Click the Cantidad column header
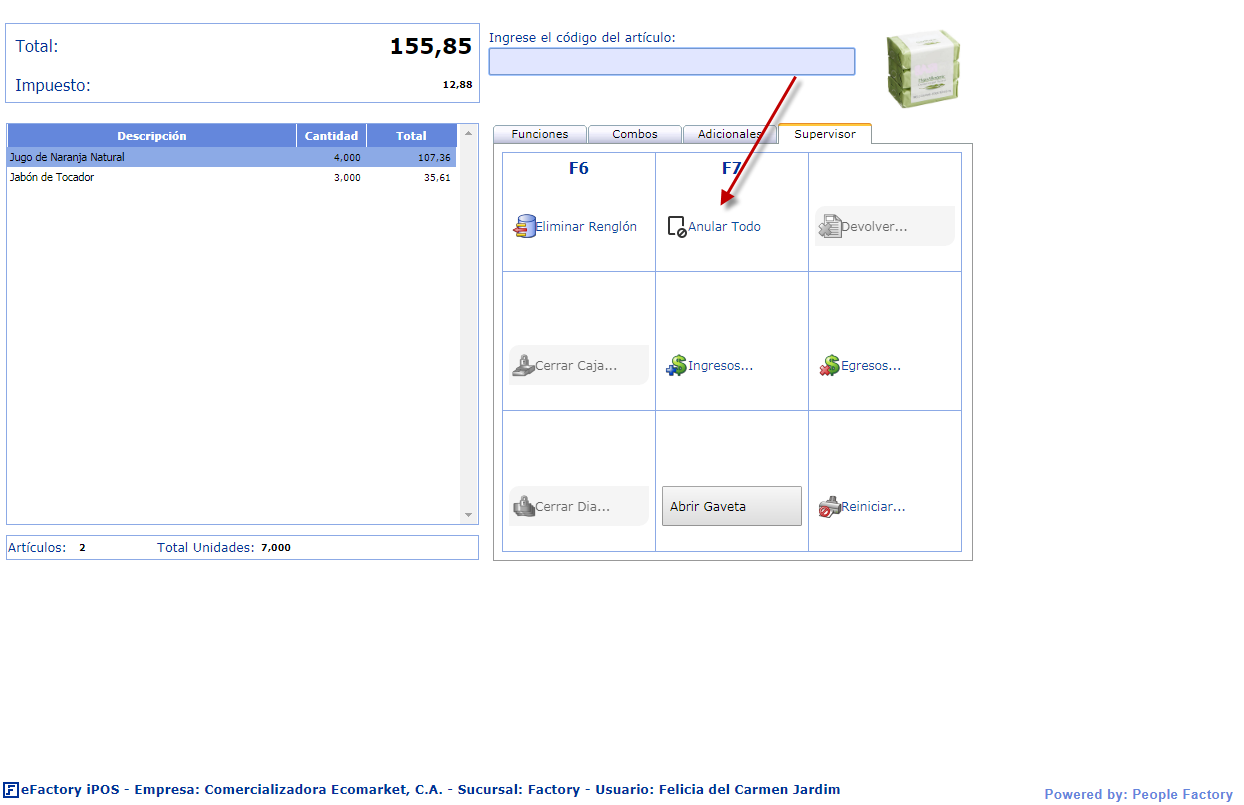Image resolution: width=1244 pixels, height=805 pixels. (332, 136)
